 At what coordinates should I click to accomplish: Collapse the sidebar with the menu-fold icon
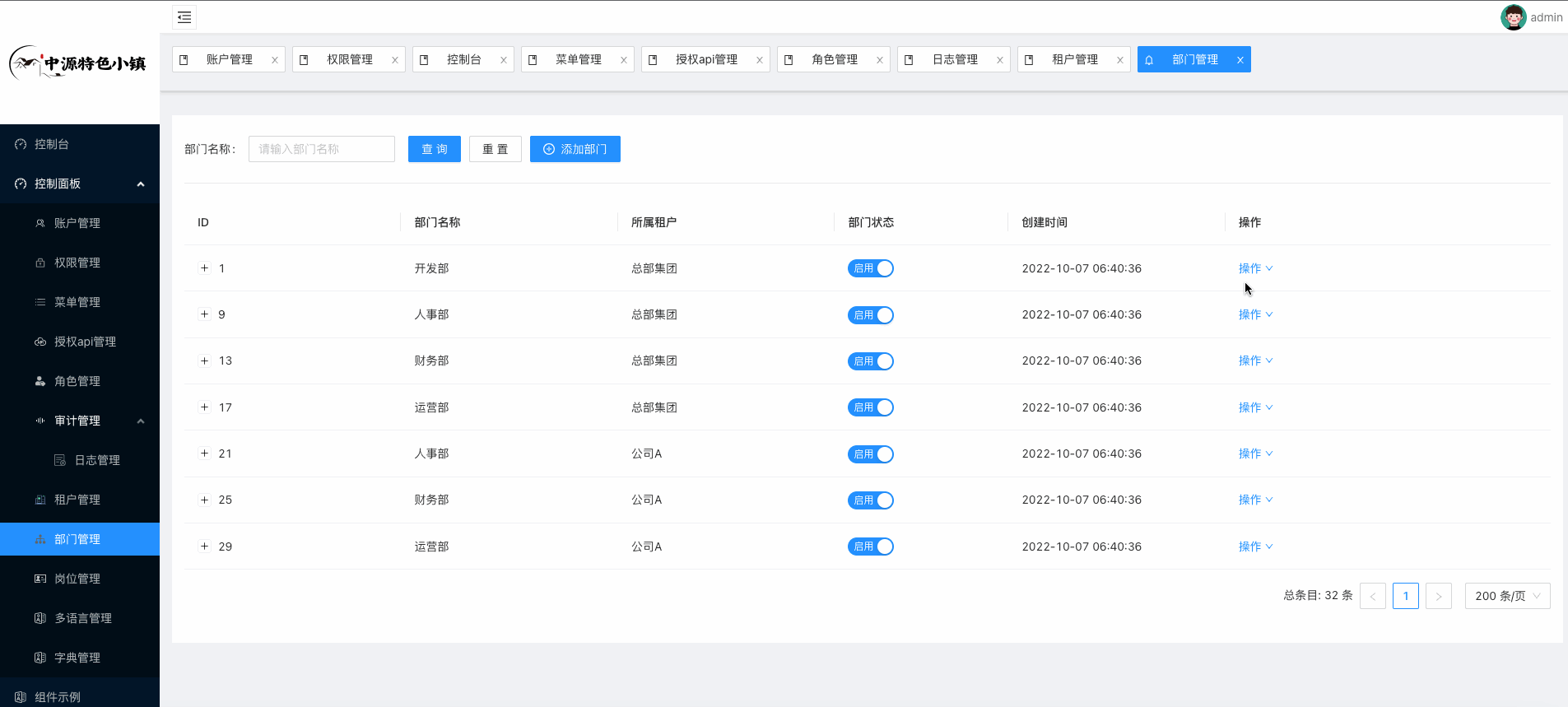click(184, 17)
